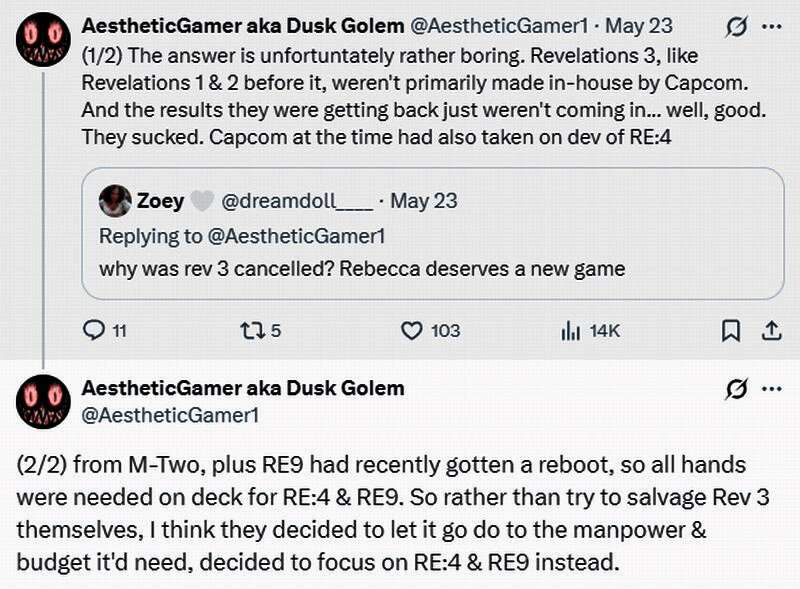Click the @dreamdoll____ handle

coord(296,201)
